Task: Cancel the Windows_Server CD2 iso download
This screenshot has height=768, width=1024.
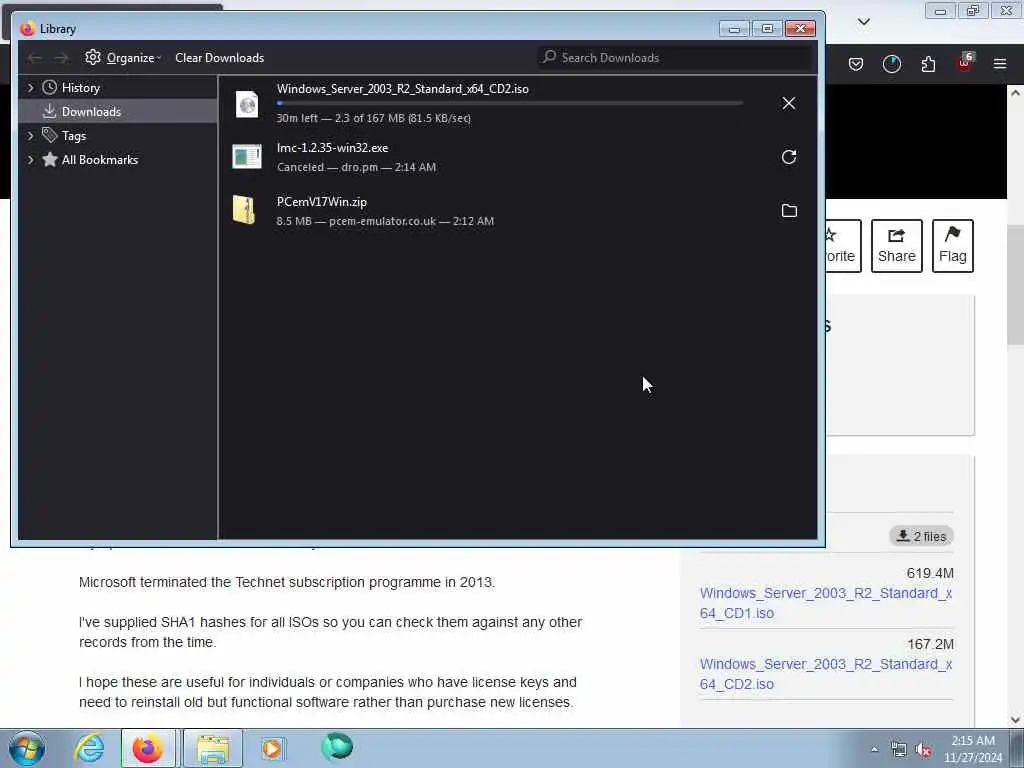Action: click(x=789, y=103)
